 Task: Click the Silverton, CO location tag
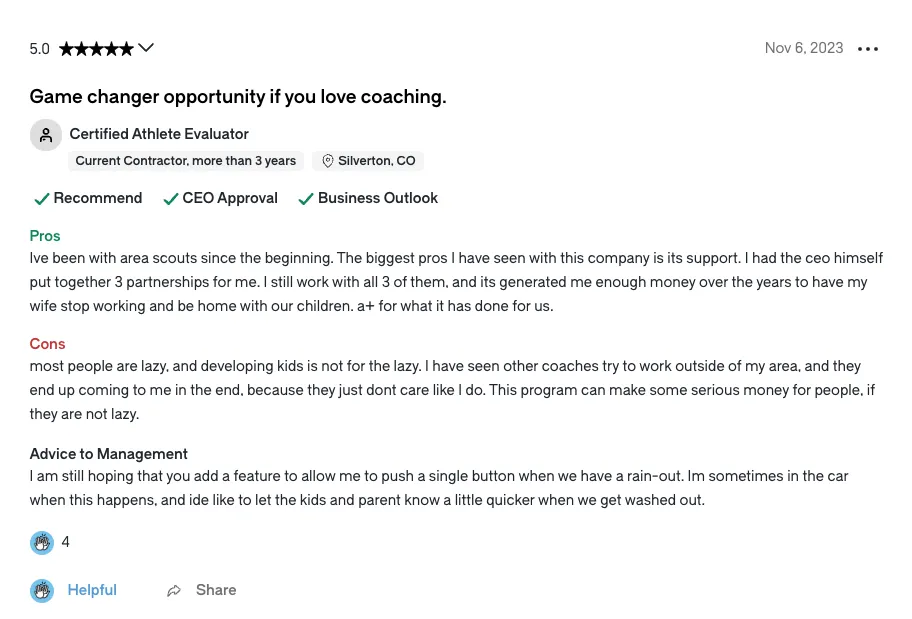pyautogui.click(x=368, y=161)
